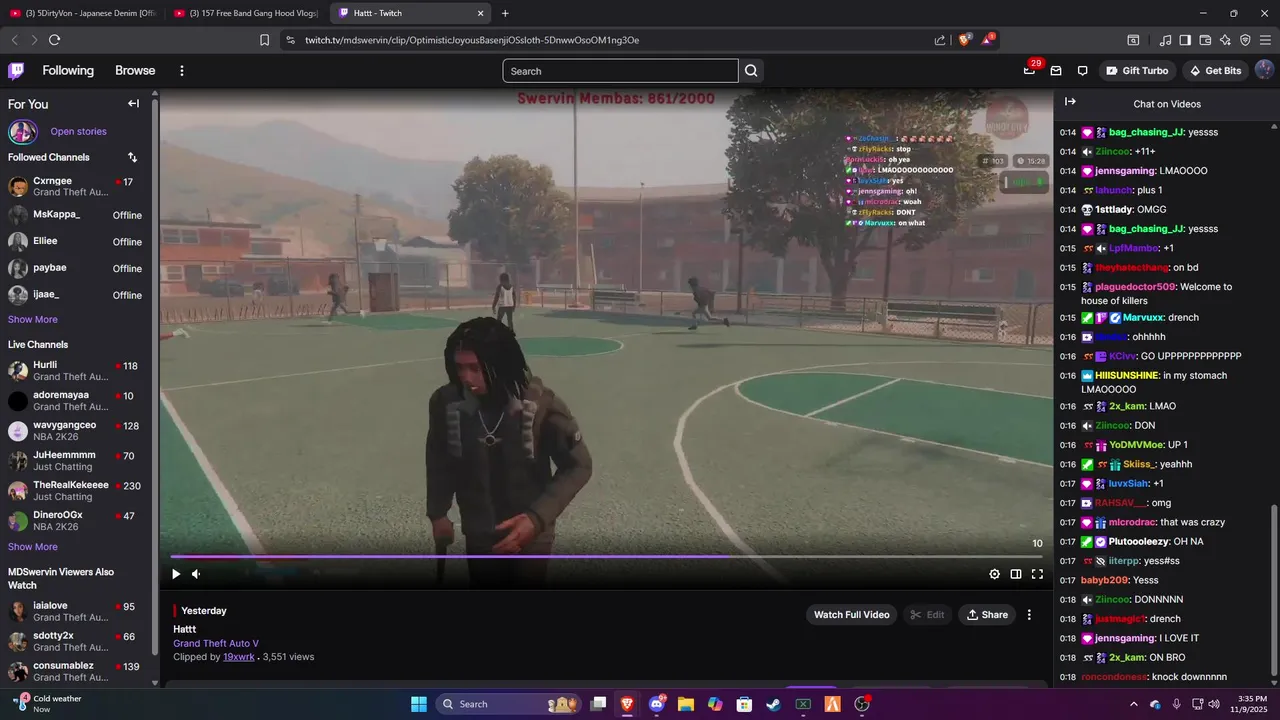Close the Hattt - Twitch tab
Image resolution: width=1280 pixels, height=720 pixels.
point(481,13)
